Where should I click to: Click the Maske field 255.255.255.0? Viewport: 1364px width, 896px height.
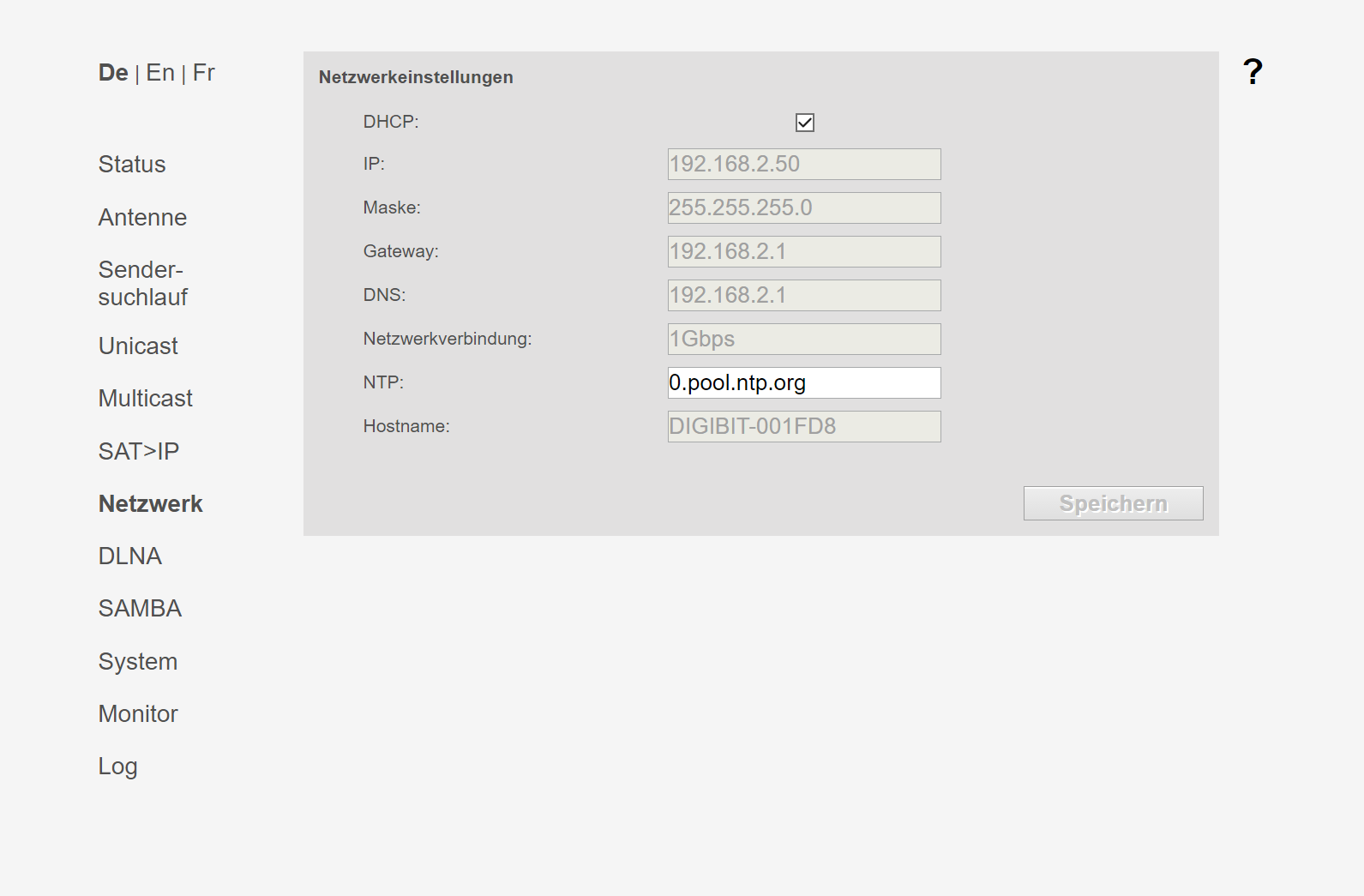pos(804,207)
